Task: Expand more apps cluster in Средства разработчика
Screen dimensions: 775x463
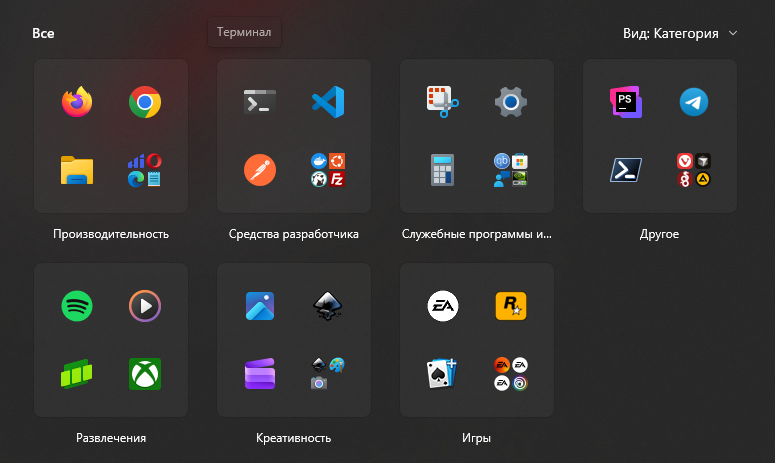Action: (x=328, y=170)
